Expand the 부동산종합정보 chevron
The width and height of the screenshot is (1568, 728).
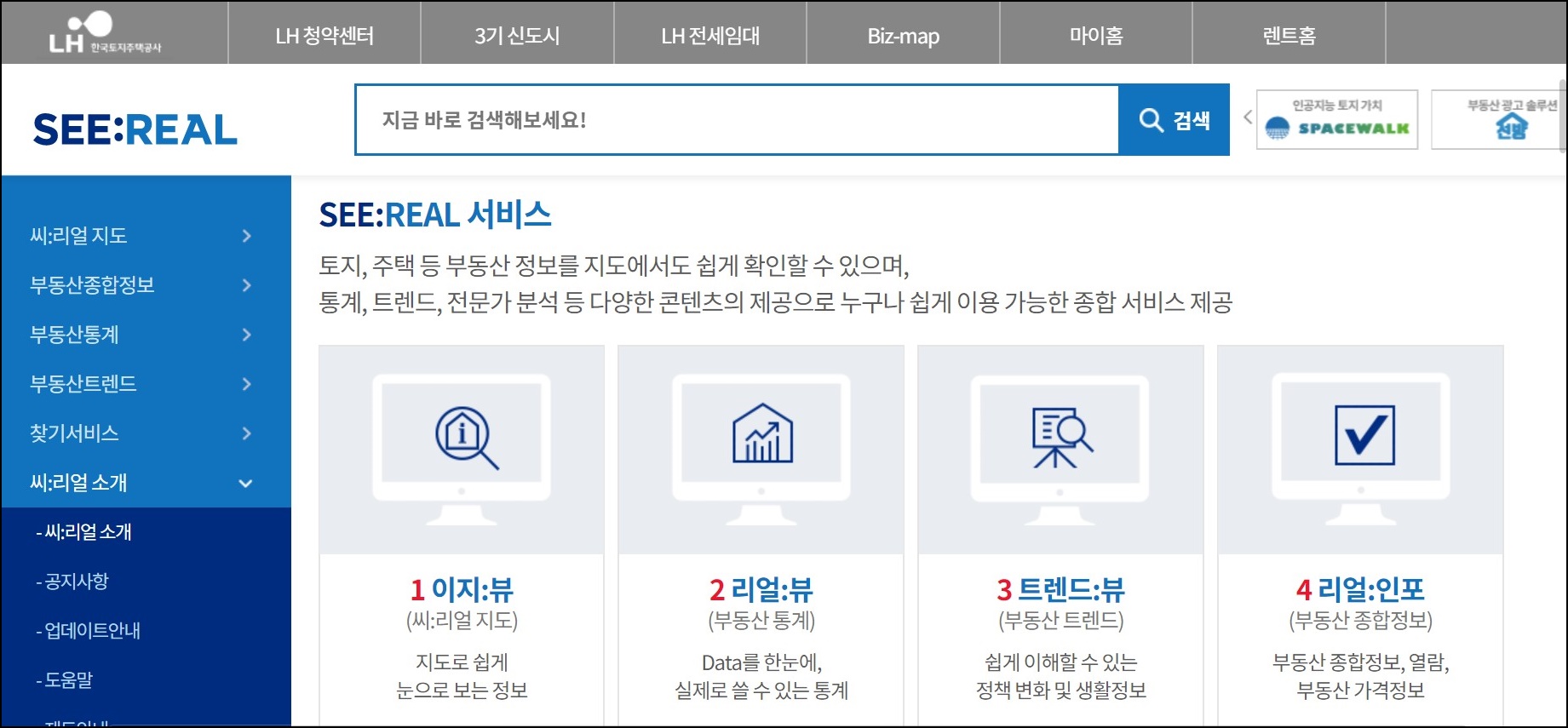[246, 285]
